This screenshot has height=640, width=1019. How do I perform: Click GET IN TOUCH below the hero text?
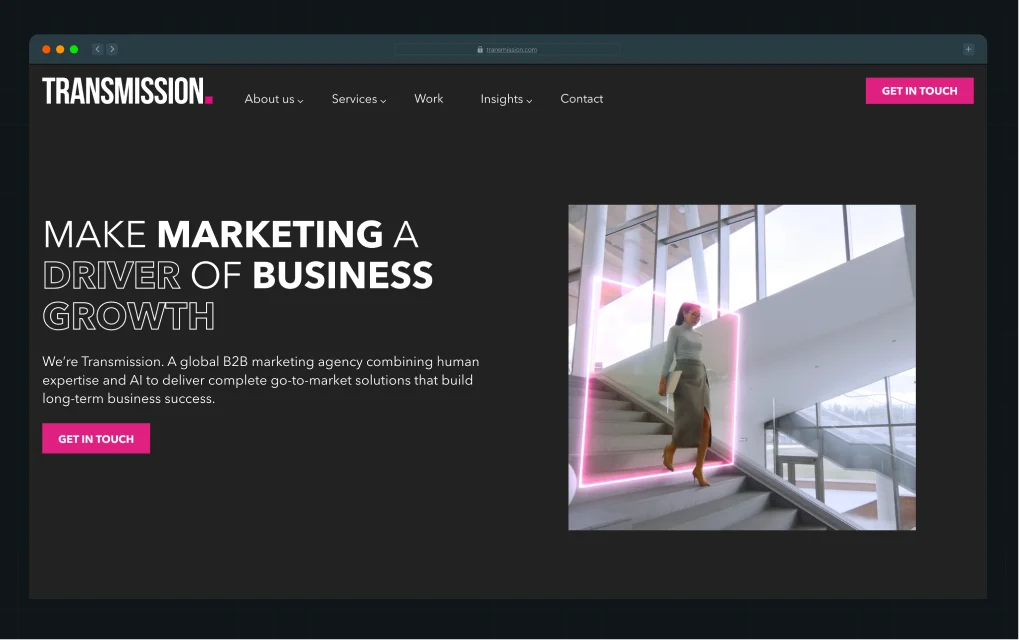tap(96, 439)
